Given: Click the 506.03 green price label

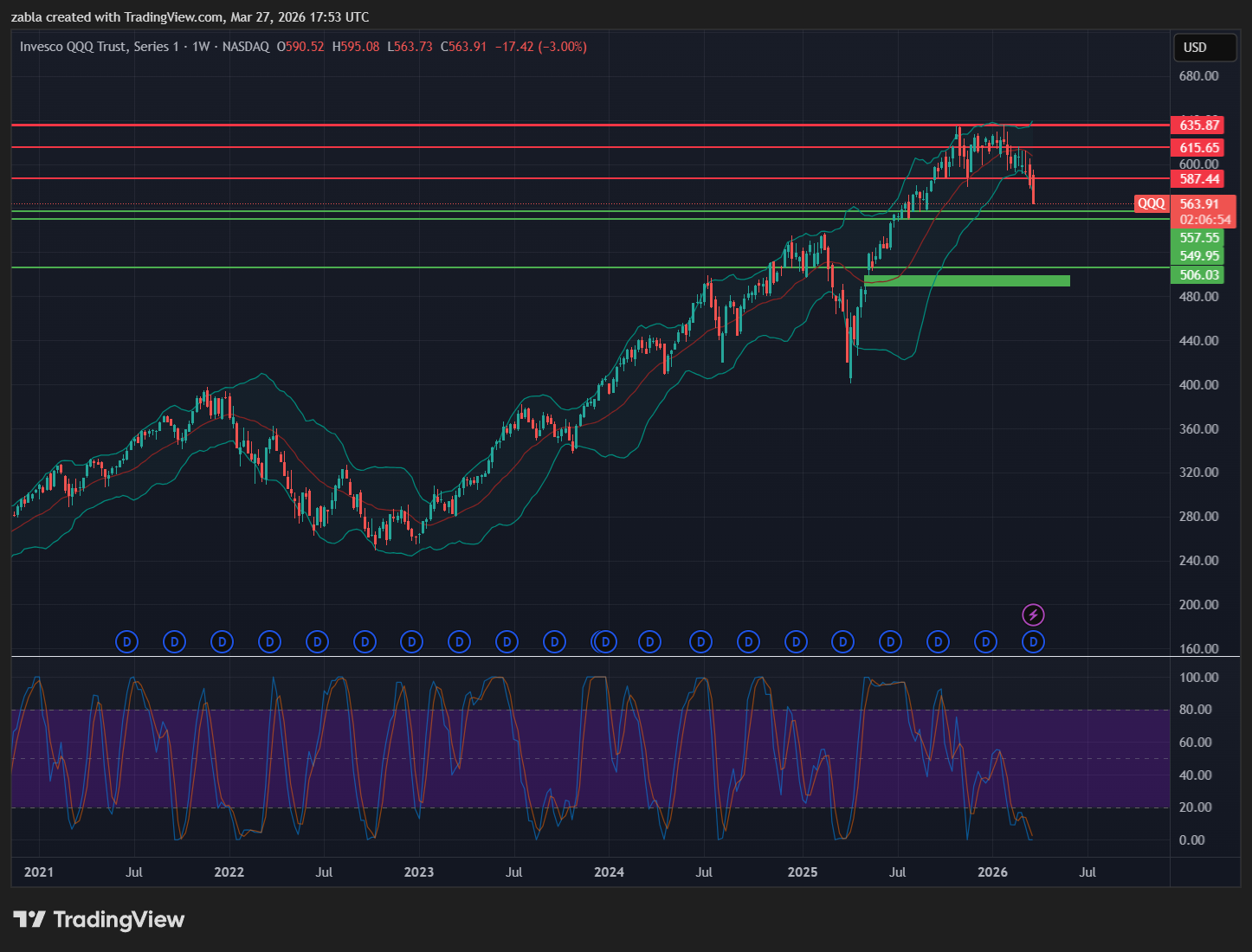Looking at the screenshot, I should pos(1198,275).
